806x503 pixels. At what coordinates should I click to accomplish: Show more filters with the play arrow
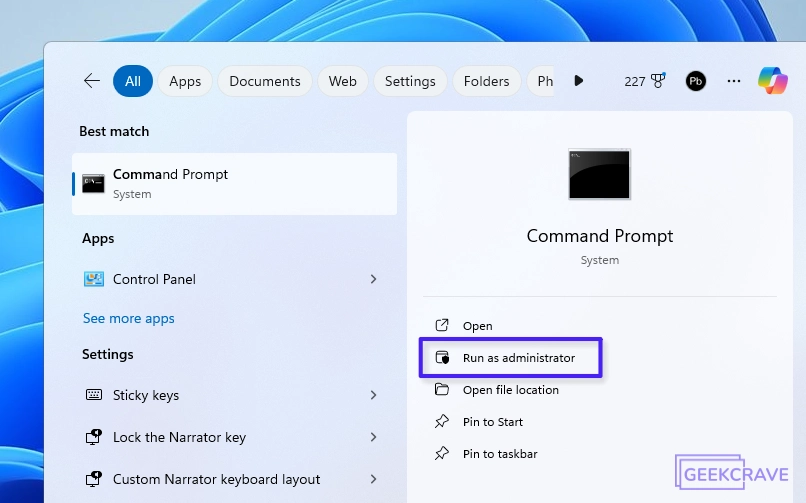pos(579,81)
